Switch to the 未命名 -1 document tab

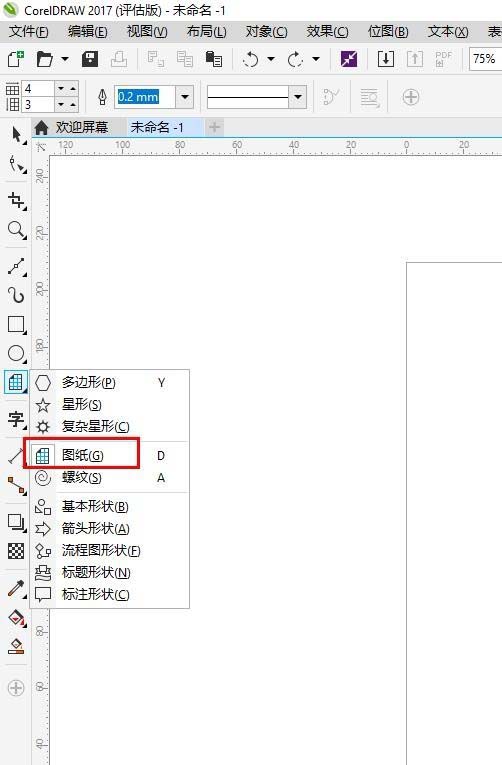[x=158, y=127]
